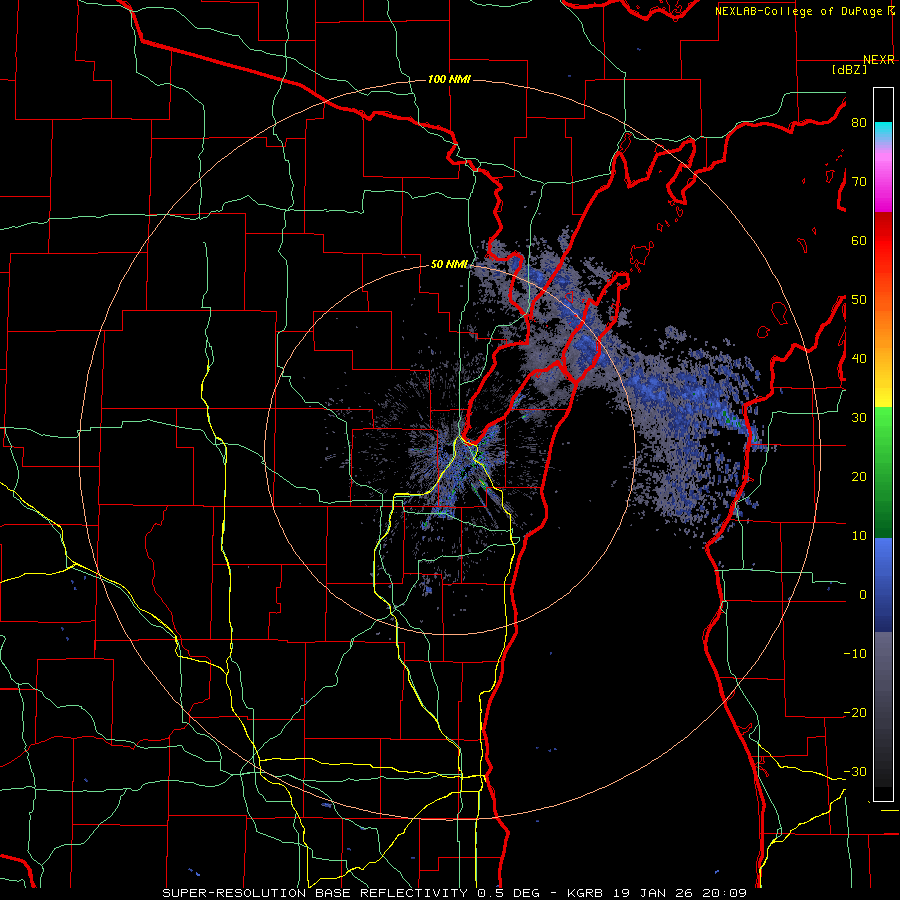Click the blue segment of the color scale
Image resolution: width=900 pixels, height=900 pixels.
(x=883, y=585)
